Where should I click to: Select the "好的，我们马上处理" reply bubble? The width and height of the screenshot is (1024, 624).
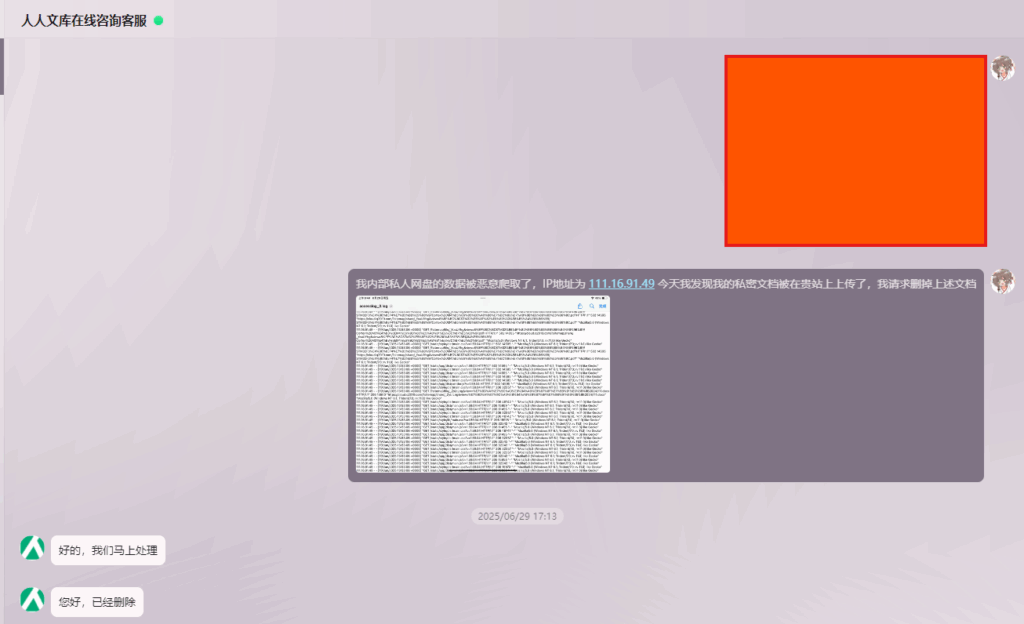click(x=107, y=550)
